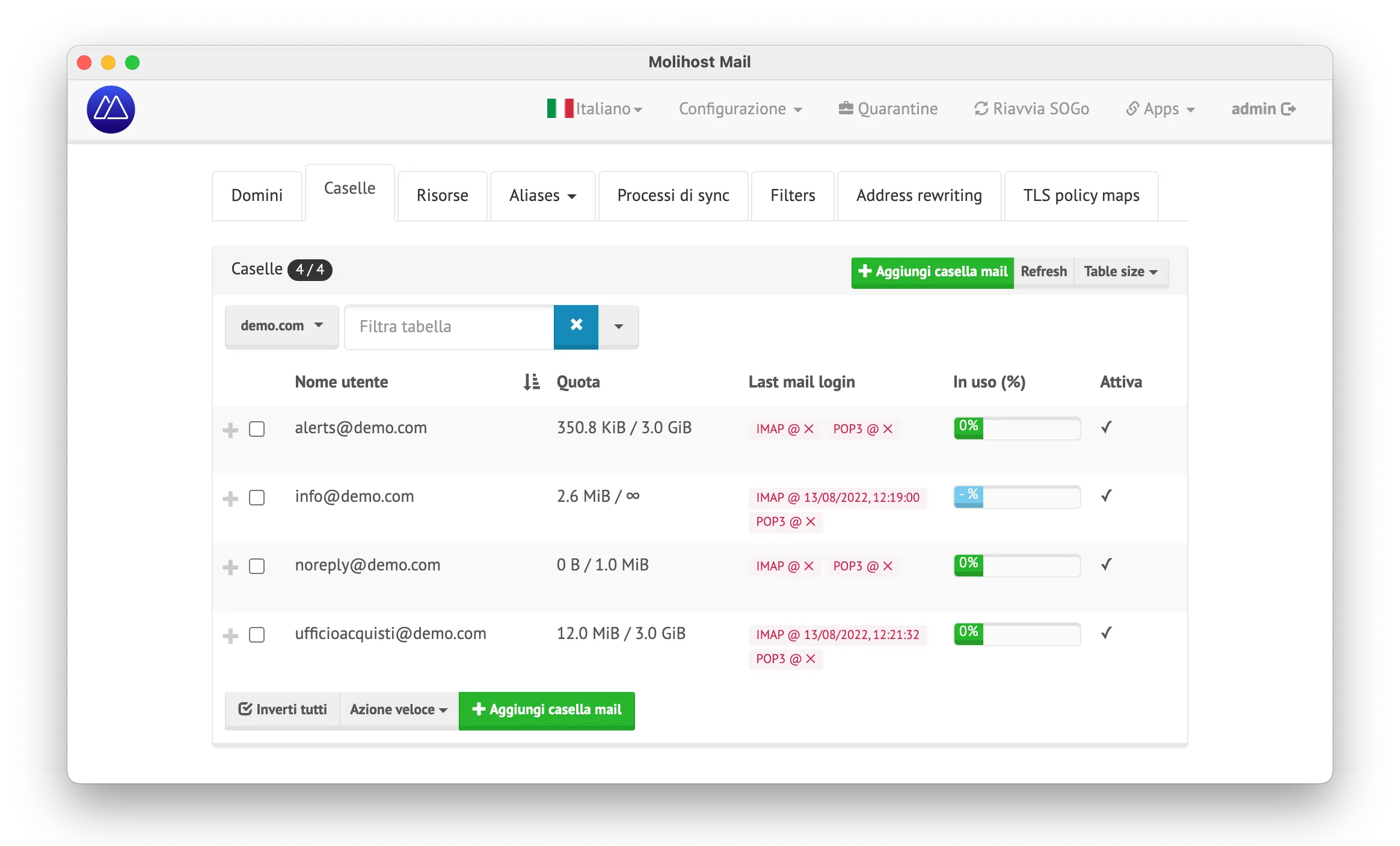Switch to the Risorse tab

(442, 196)
